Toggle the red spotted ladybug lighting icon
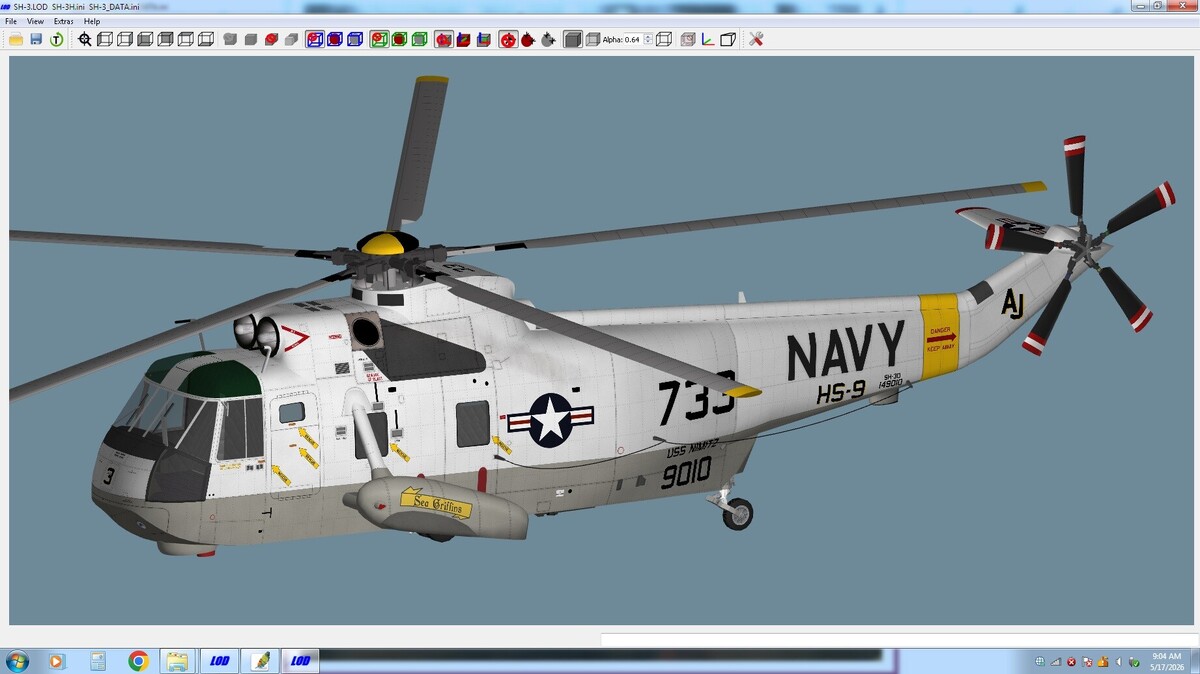1200x674 pixels. pyautogui.click(x=508, y=39)
